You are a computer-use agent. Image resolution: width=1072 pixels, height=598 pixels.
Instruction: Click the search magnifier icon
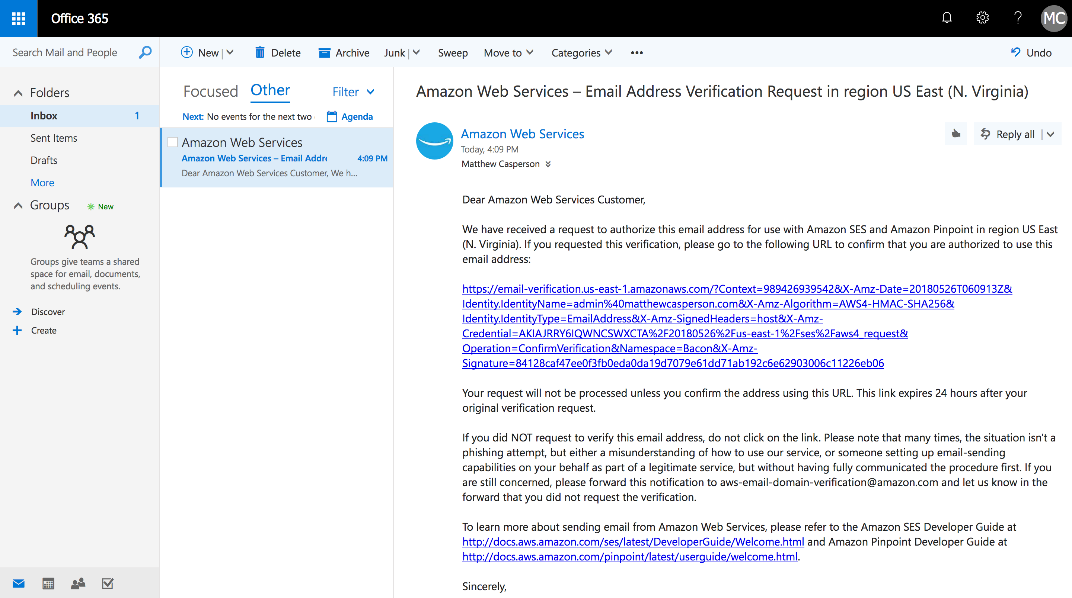[145, 53]
